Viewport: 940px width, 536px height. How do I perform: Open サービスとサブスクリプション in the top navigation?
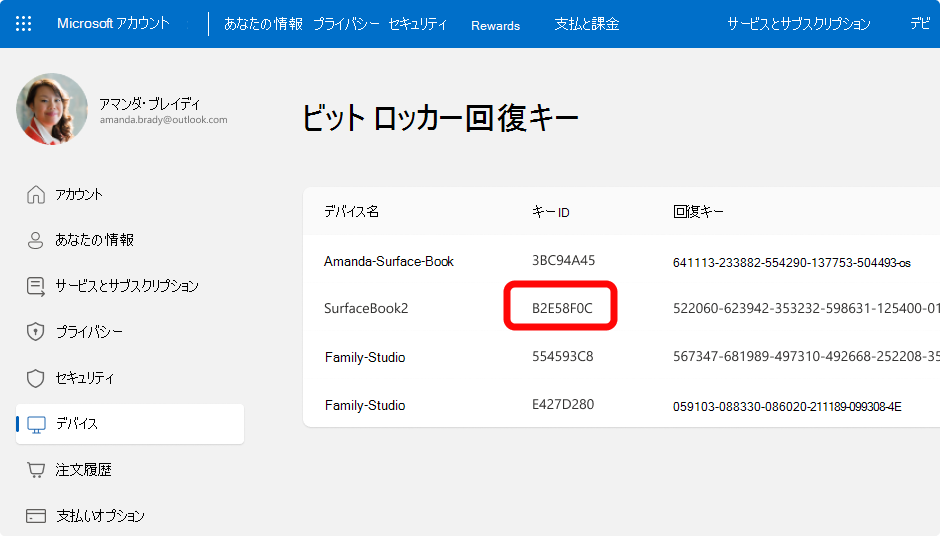(x=799, y=24)
